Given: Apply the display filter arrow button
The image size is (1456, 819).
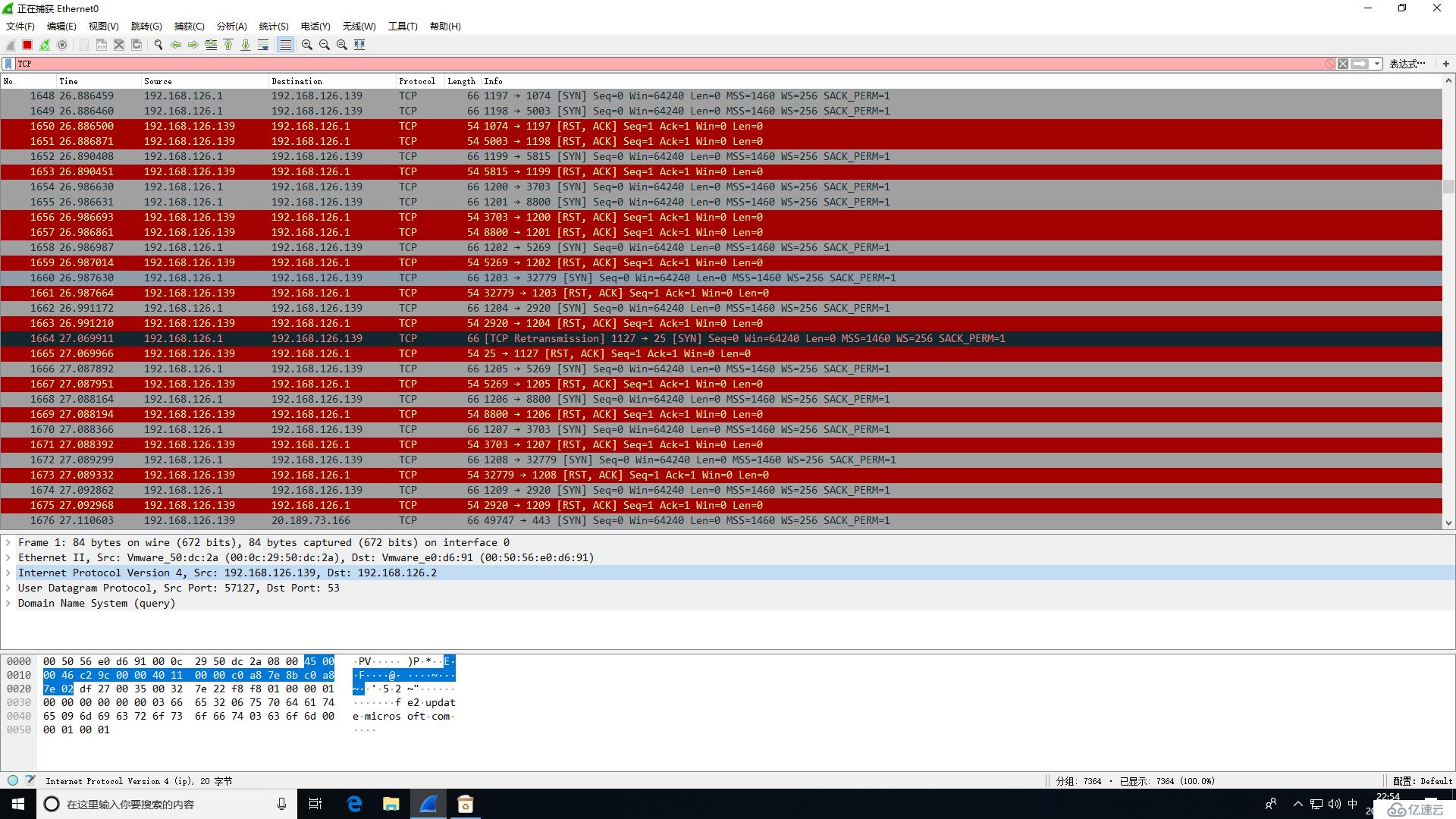Looking at the screenshot, I should [x=1360, y=64].
